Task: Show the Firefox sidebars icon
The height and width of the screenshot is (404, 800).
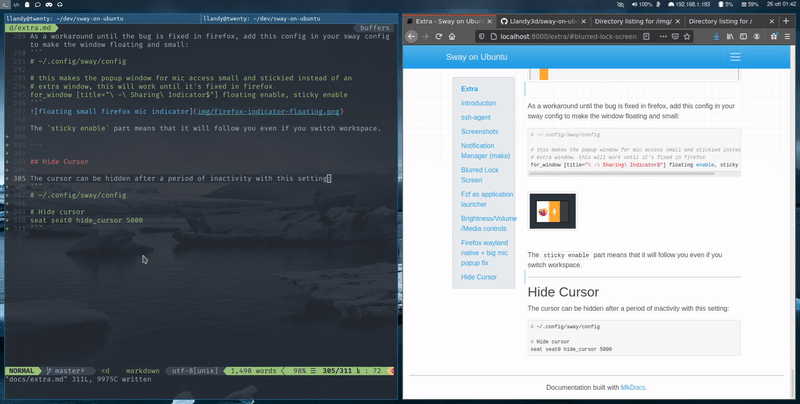Action: click(x=743, y=37)
